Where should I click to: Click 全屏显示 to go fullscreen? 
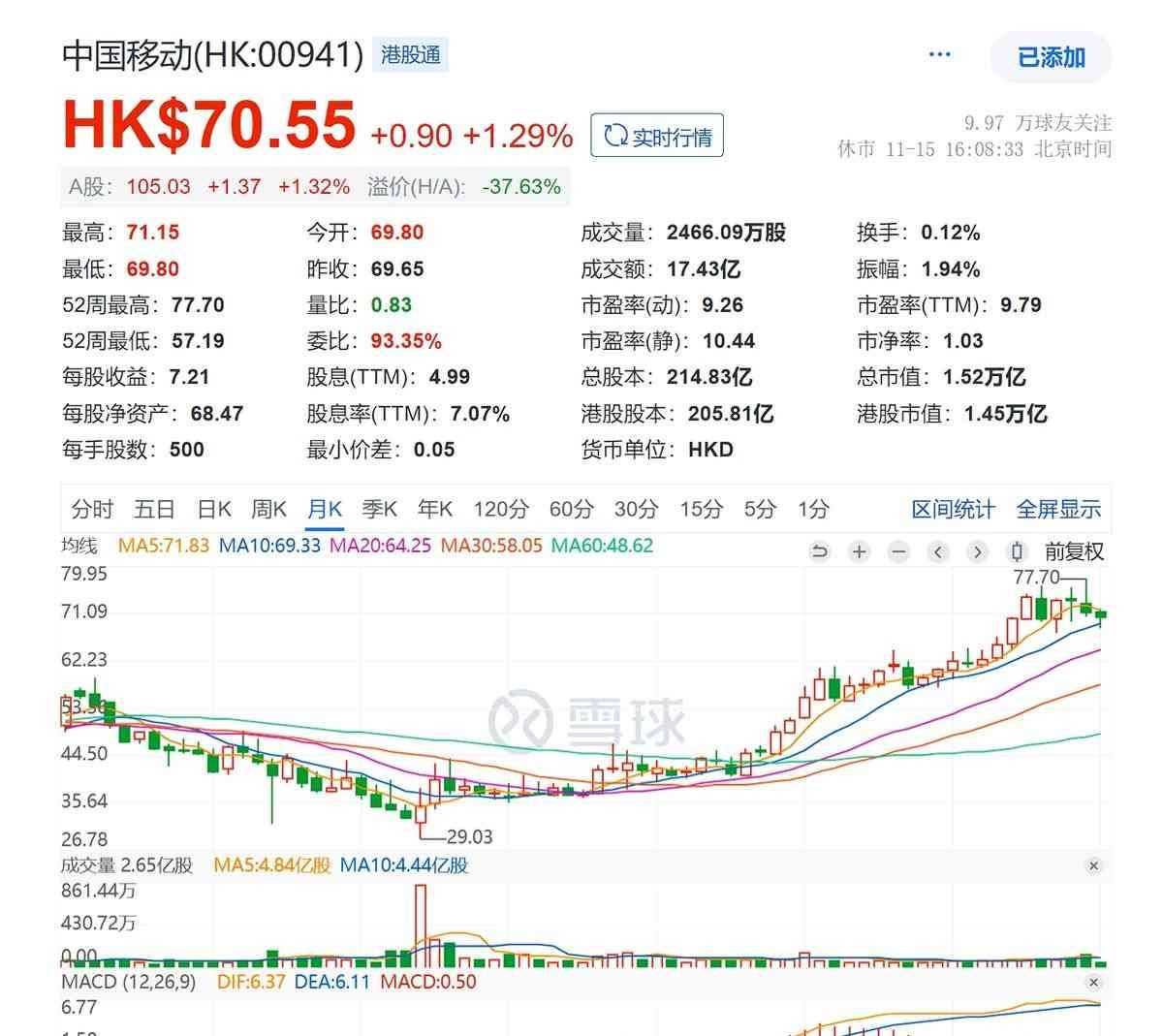1058,509
